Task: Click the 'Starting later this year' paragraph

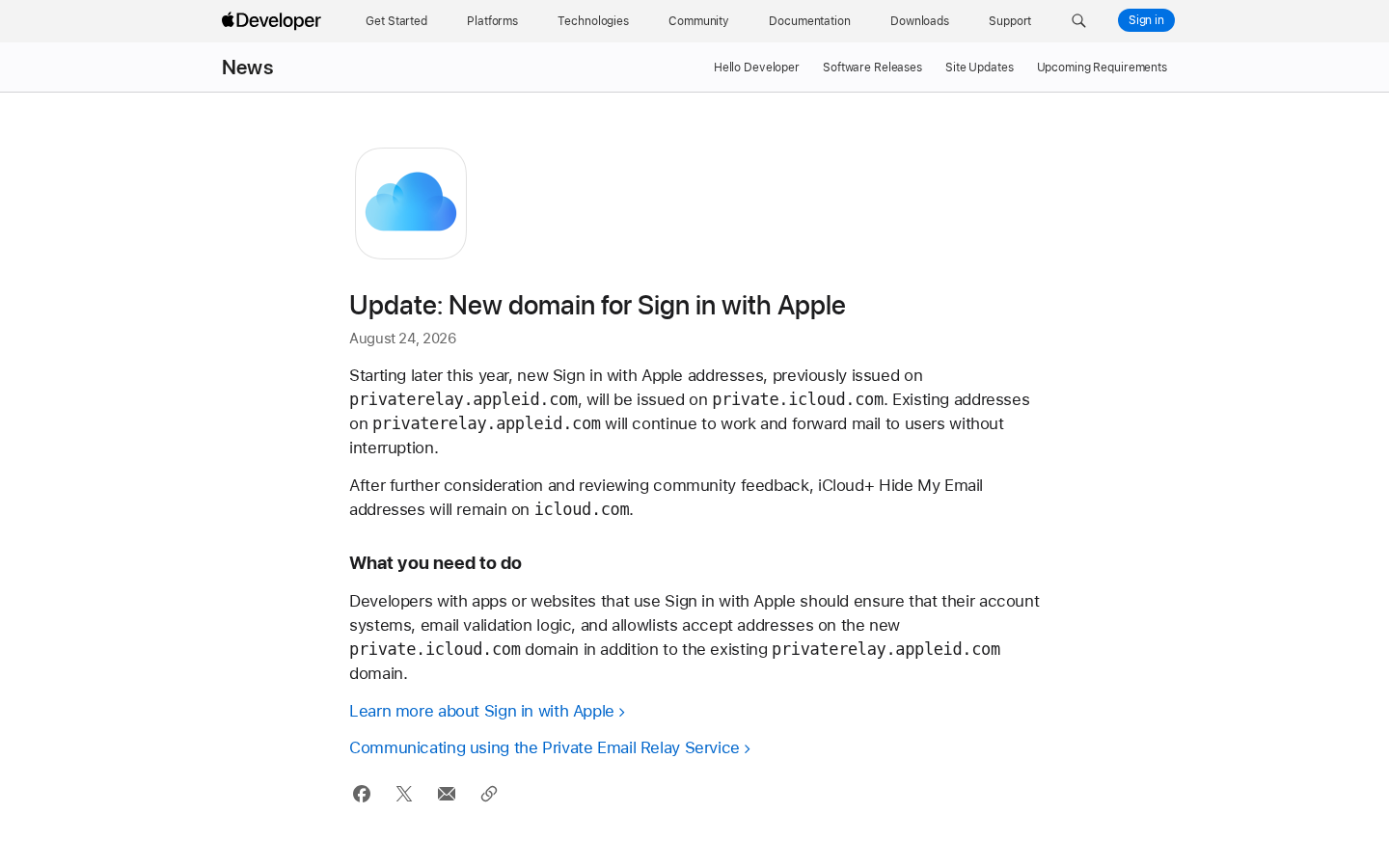Action: pyautogui.click(x=690, y=411)
